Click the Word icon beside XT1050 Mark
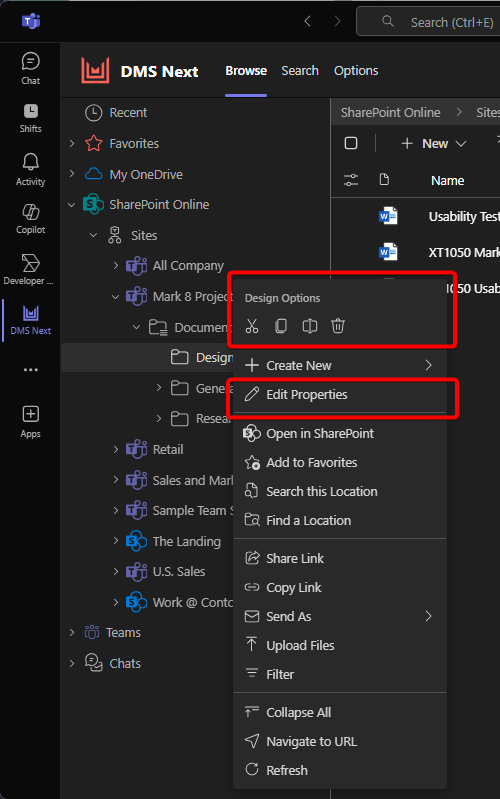Viewport: 500px width, 799px height. tap(388, 252)
